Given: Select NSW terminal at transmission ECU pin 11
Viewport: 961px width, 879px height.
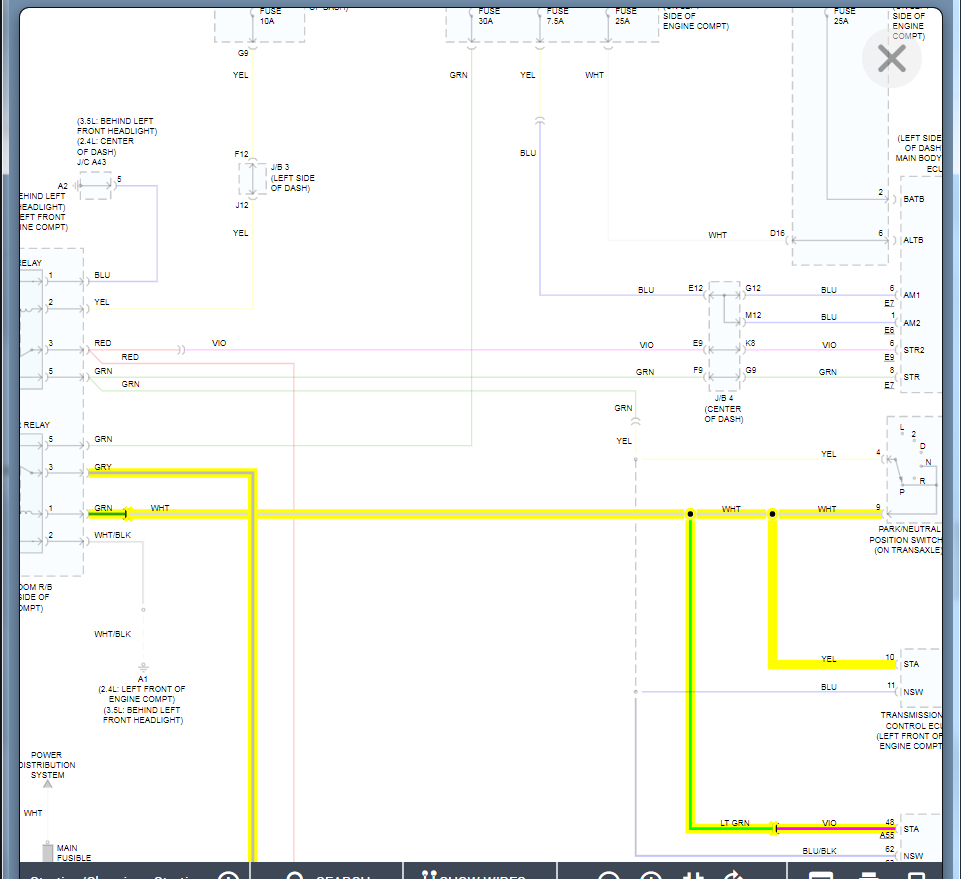Looking at the screenshot, I should point(913,692).
